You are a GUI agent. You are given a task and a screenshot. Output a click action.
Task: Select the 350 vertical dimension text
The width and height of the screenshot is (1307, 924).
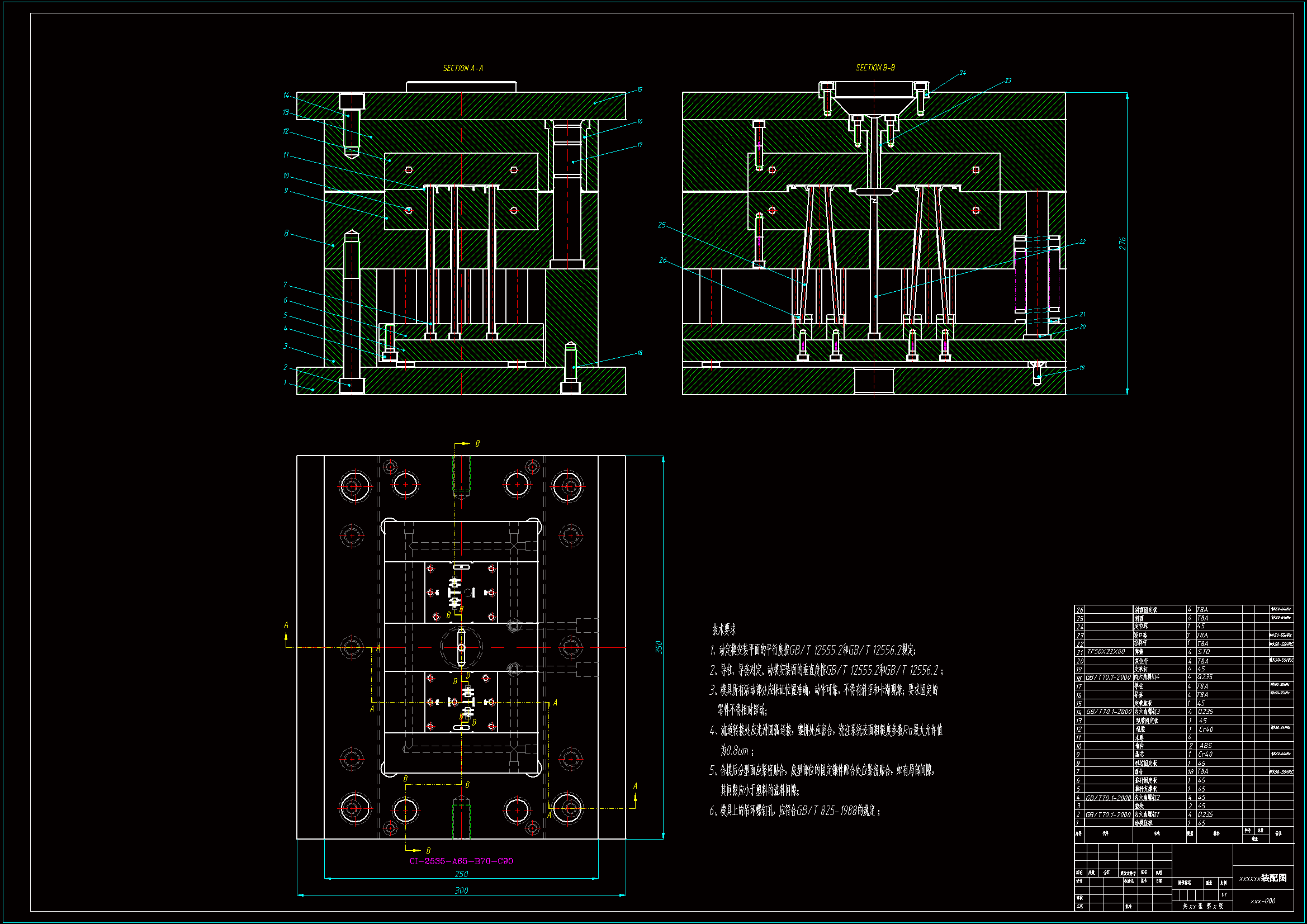tap(659, 647)
